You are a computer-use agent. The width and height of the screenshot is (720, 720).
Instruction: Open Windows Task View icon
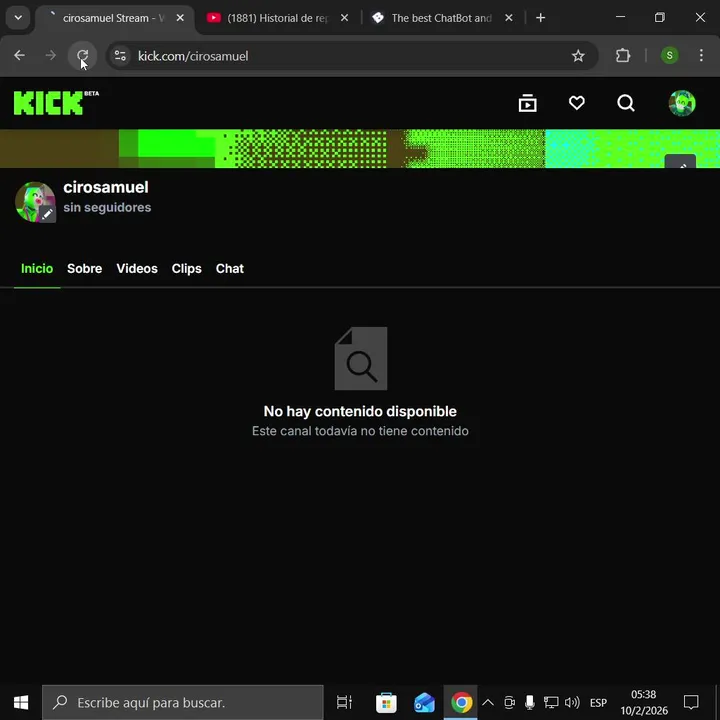click(344, 703)
